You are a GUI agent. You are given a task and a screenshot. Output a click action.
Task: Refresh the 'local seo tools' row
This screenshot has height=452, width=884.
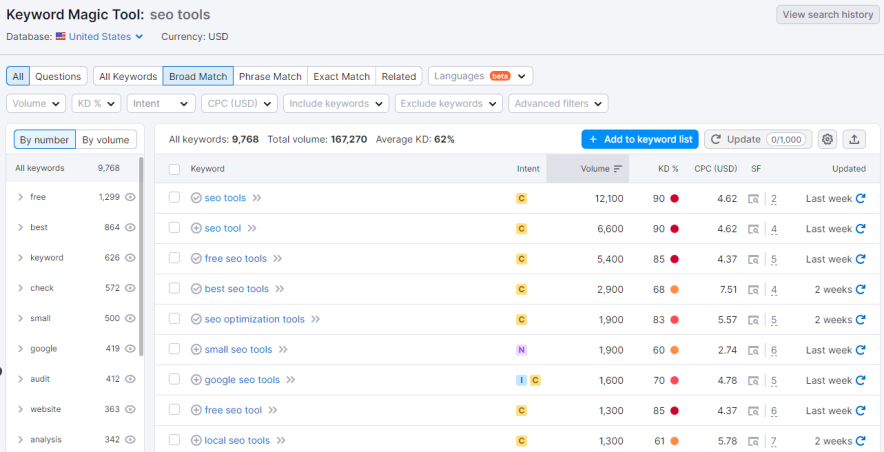point(860,441)
